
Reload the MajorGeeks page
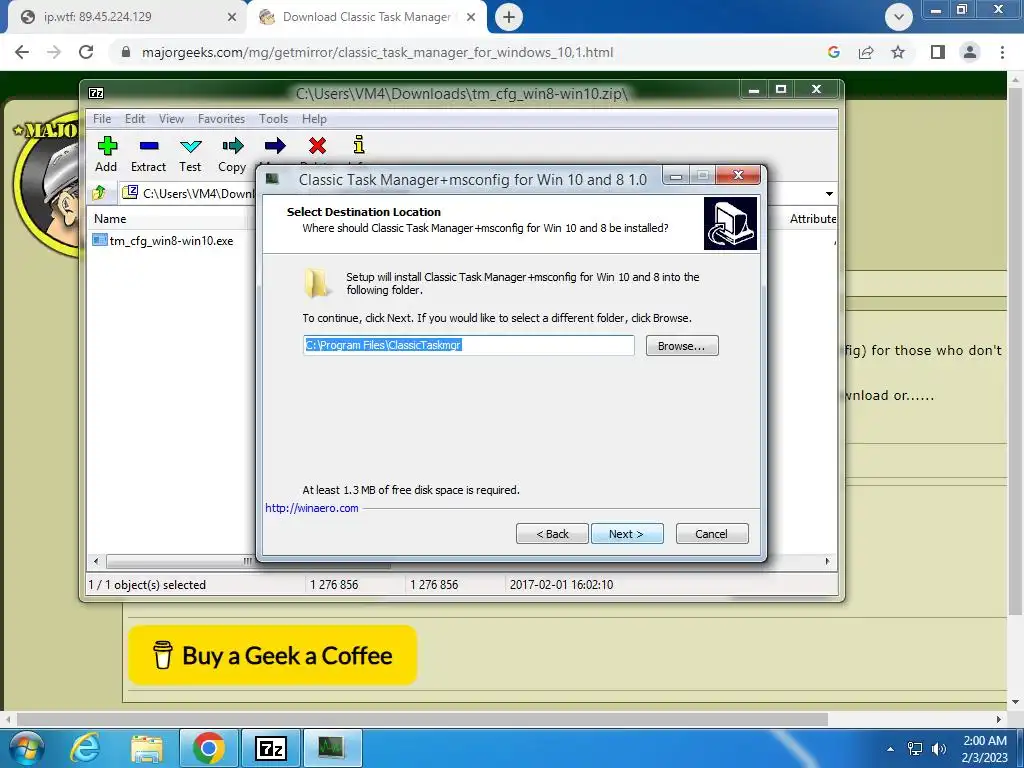pyautogui.click(x=86, y=52)
